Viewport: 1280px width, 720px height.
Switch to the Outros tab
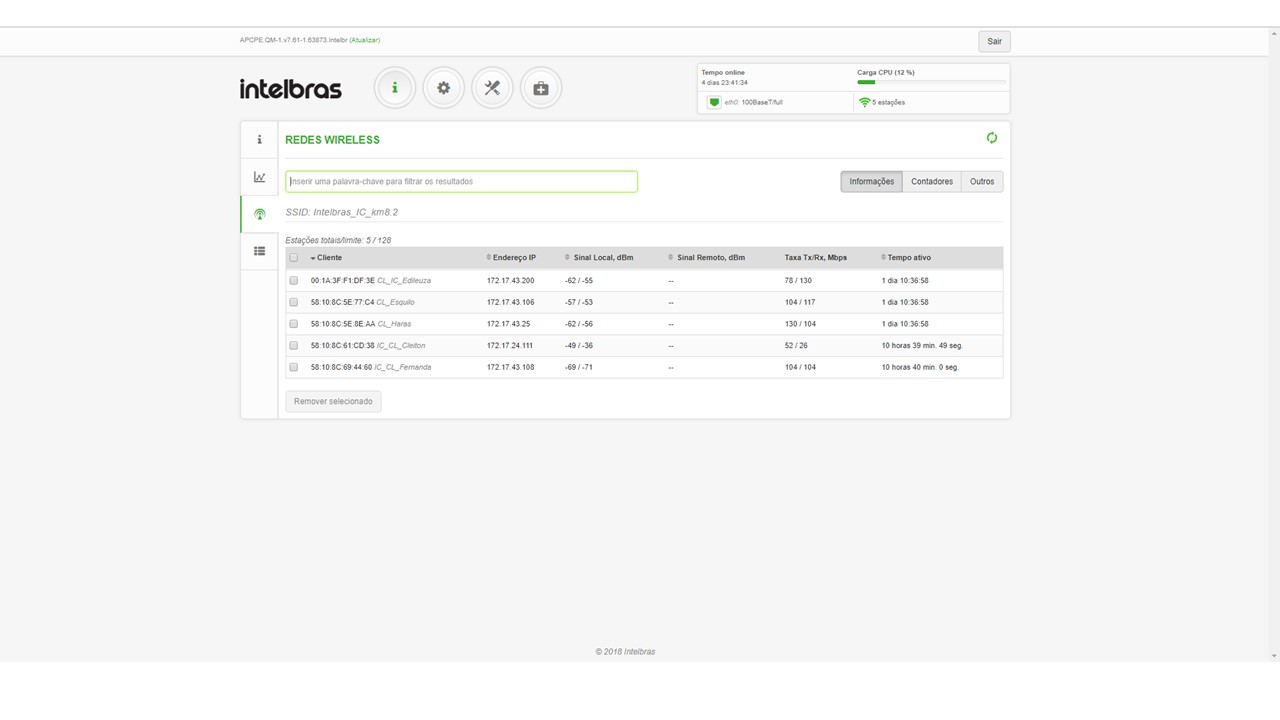tap(982, 182)
